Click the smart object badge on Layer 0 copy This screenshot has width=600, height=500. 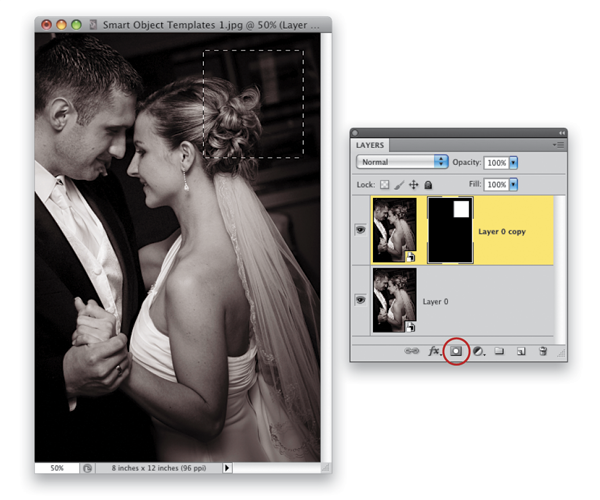click(x=410, y=257)
